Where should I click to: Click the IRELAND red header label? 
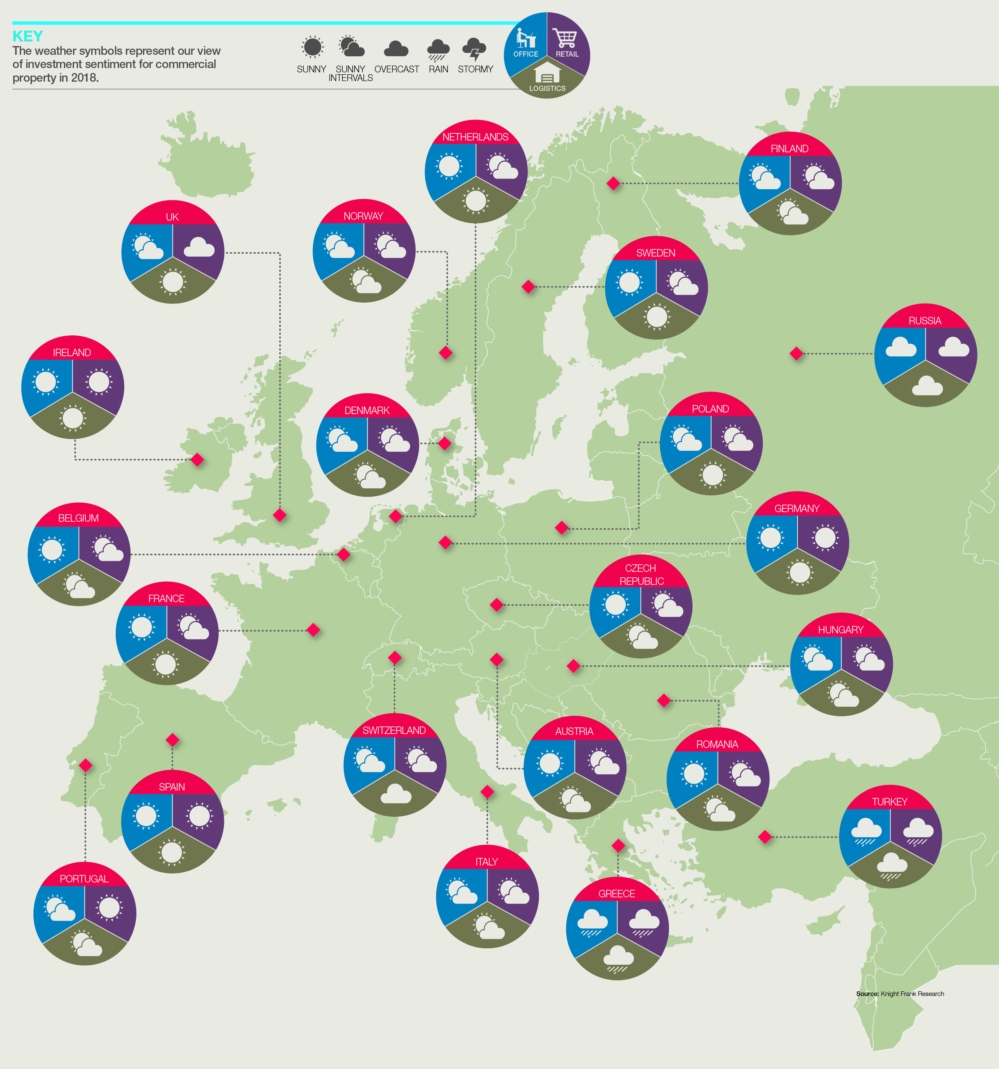tap(72, 353)
